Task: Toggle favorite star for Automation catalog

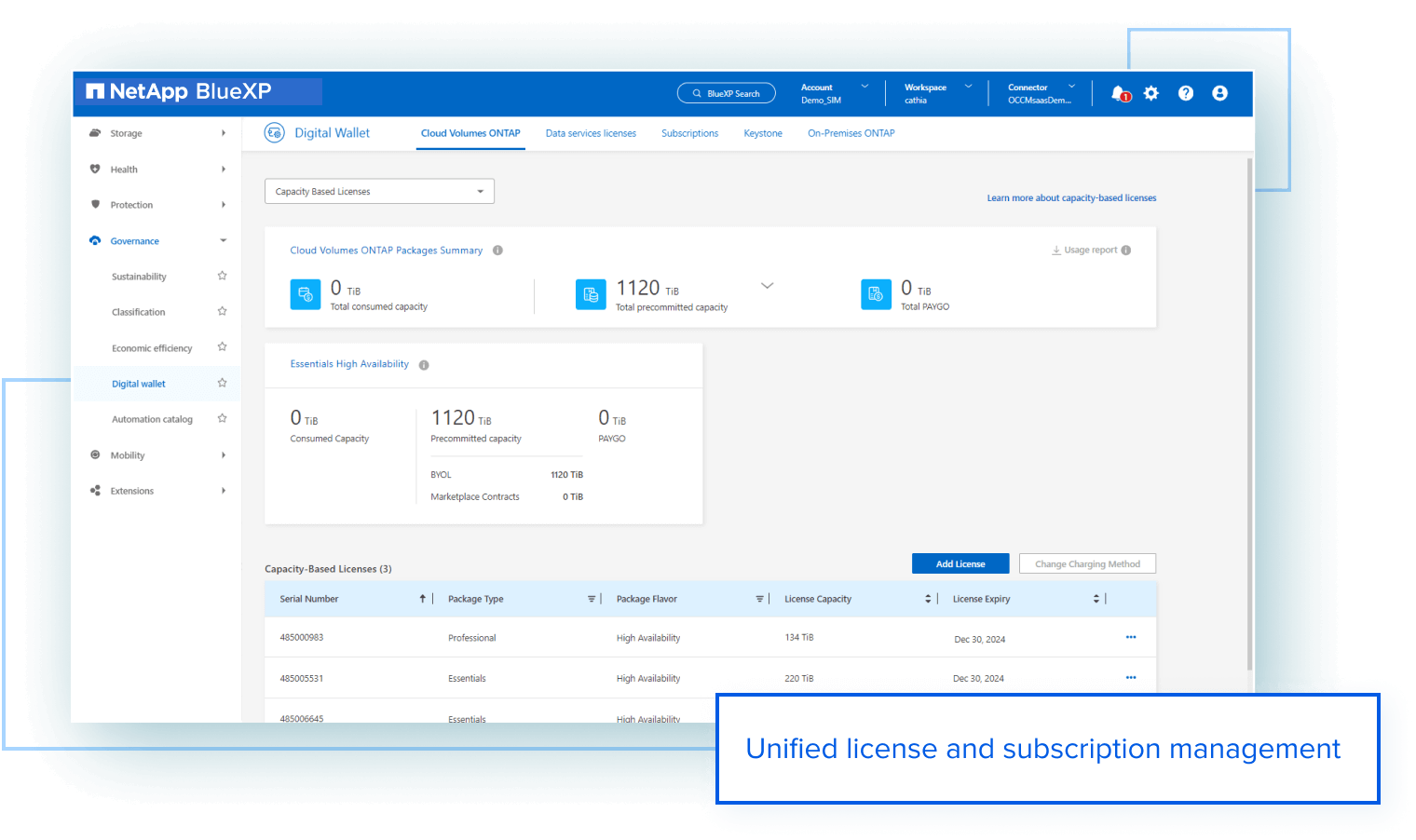Action: 222,419
